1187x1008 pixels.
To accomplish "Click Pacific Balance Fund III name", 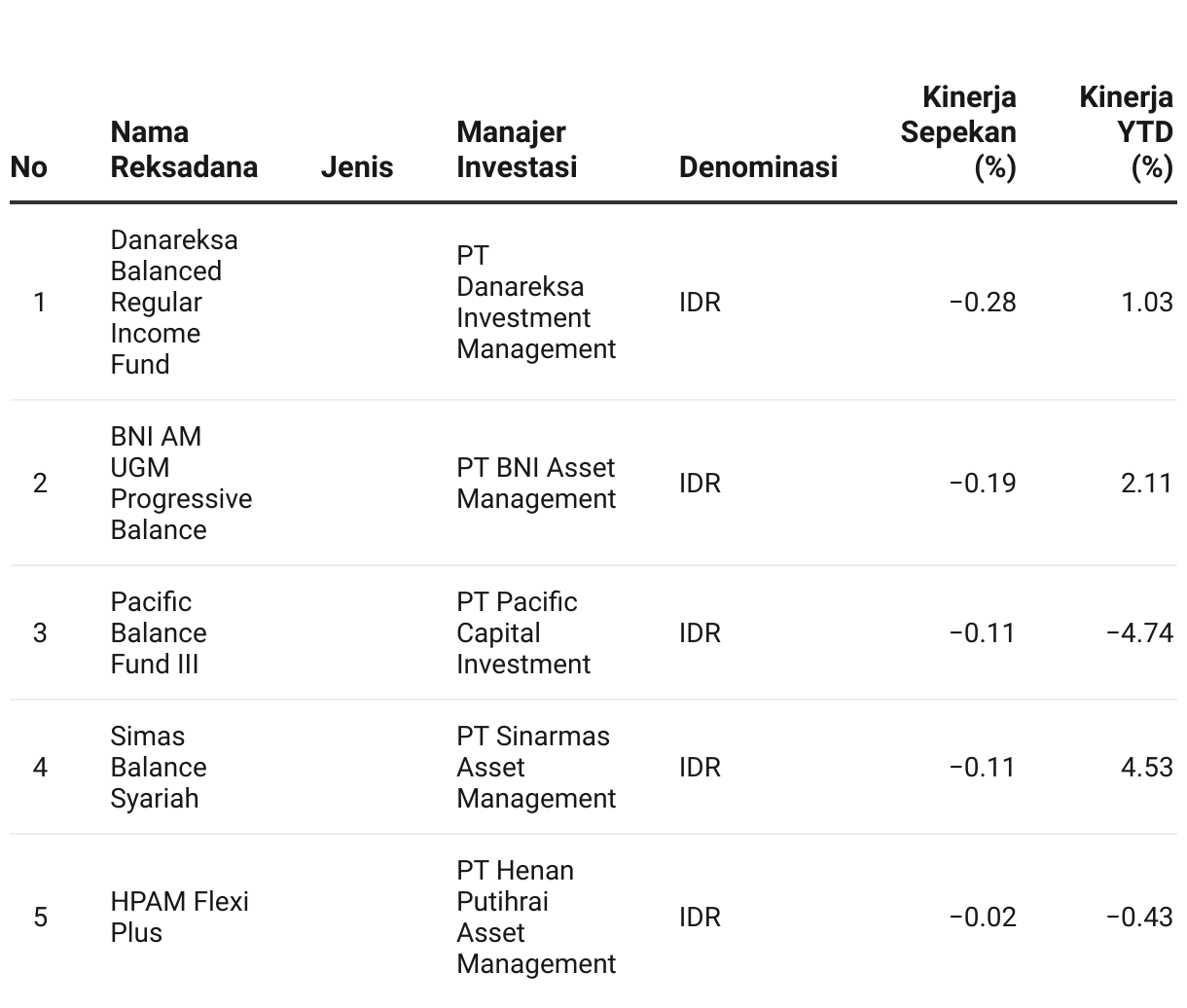I will coord(158,632).
